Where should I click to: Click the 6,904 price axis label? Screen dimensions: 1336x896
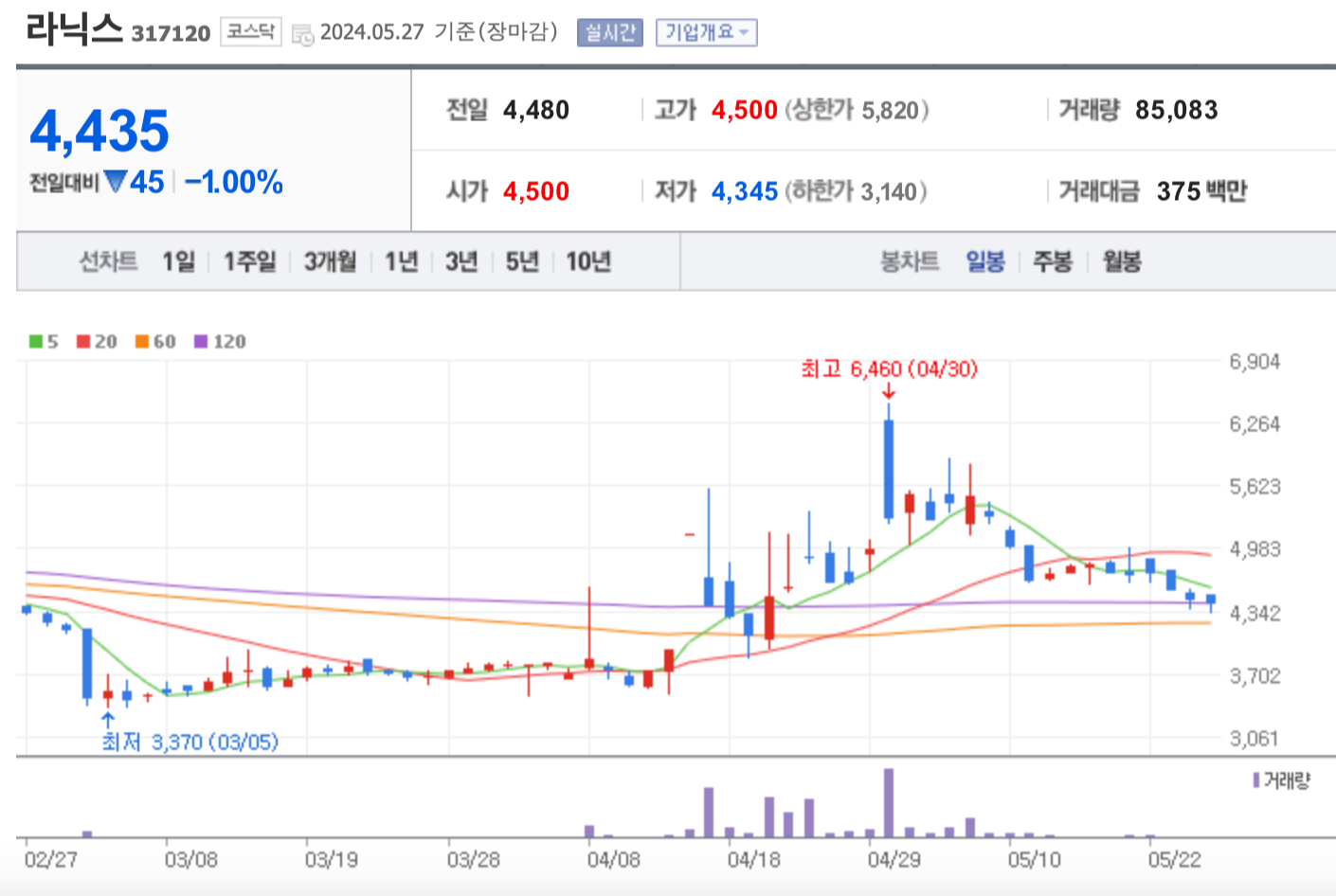tap(1255, 361)
